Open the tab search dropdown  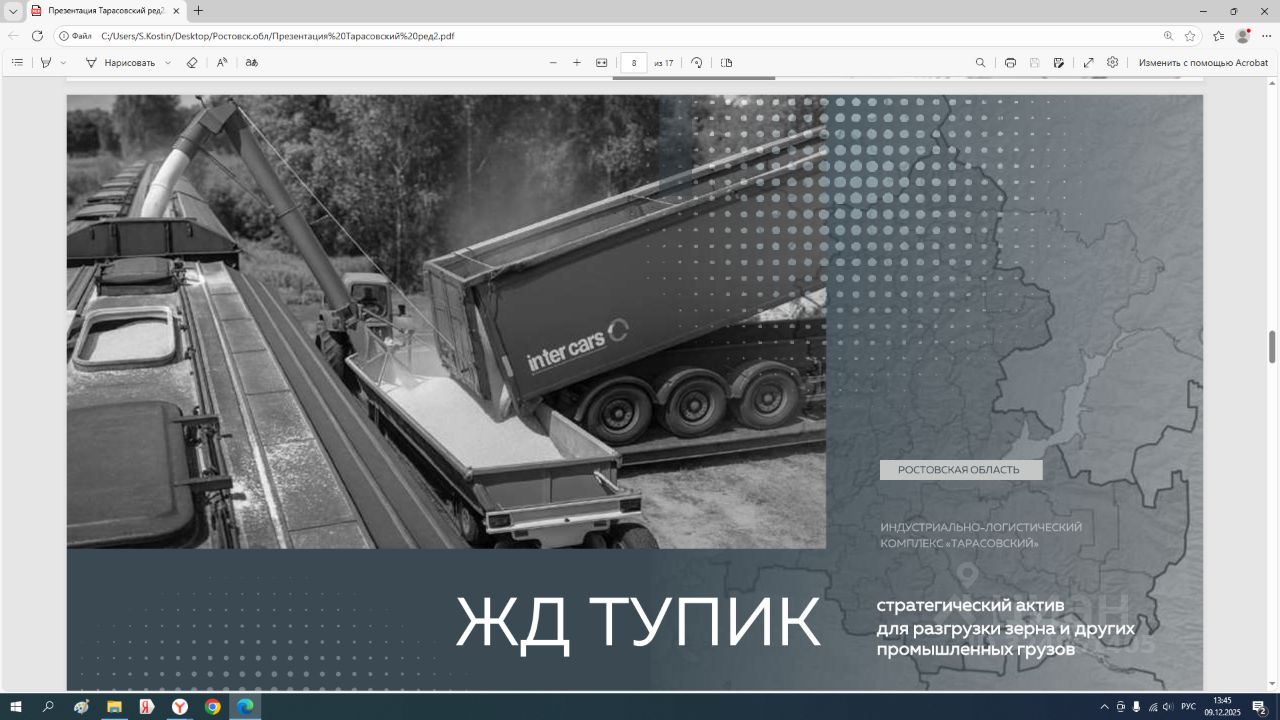pyautogui.click(x=13, y=11)
